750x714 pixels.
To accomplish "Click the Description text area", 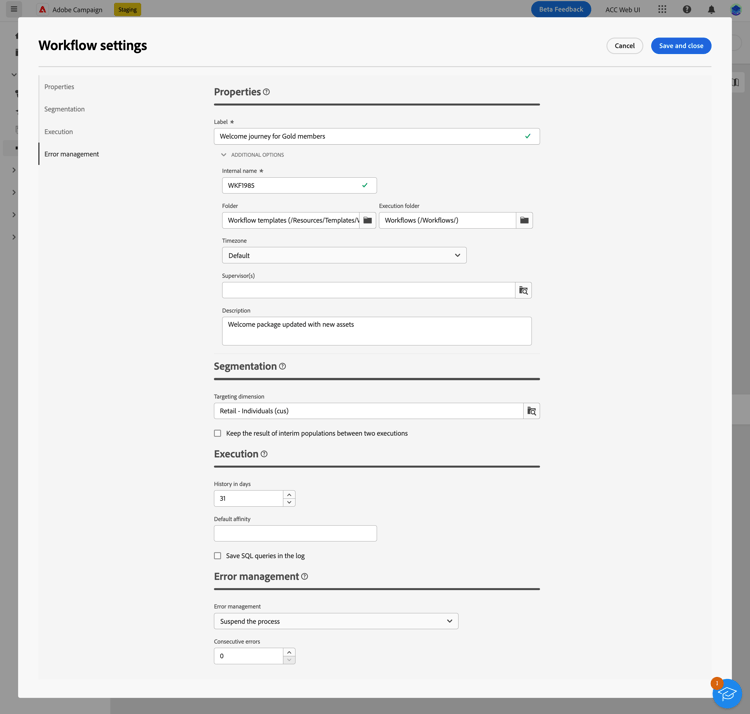I will (376, 331).
